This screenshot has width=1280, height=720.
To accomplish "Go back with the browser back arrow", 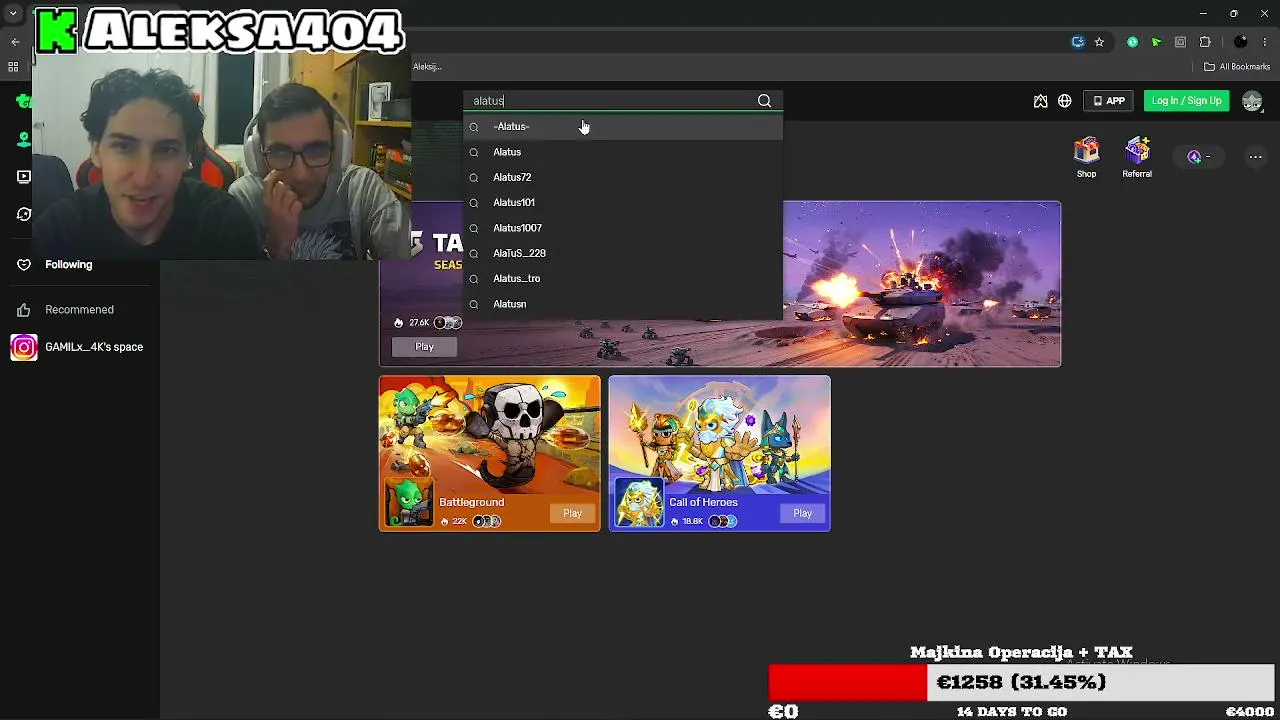I will [15, 42].
